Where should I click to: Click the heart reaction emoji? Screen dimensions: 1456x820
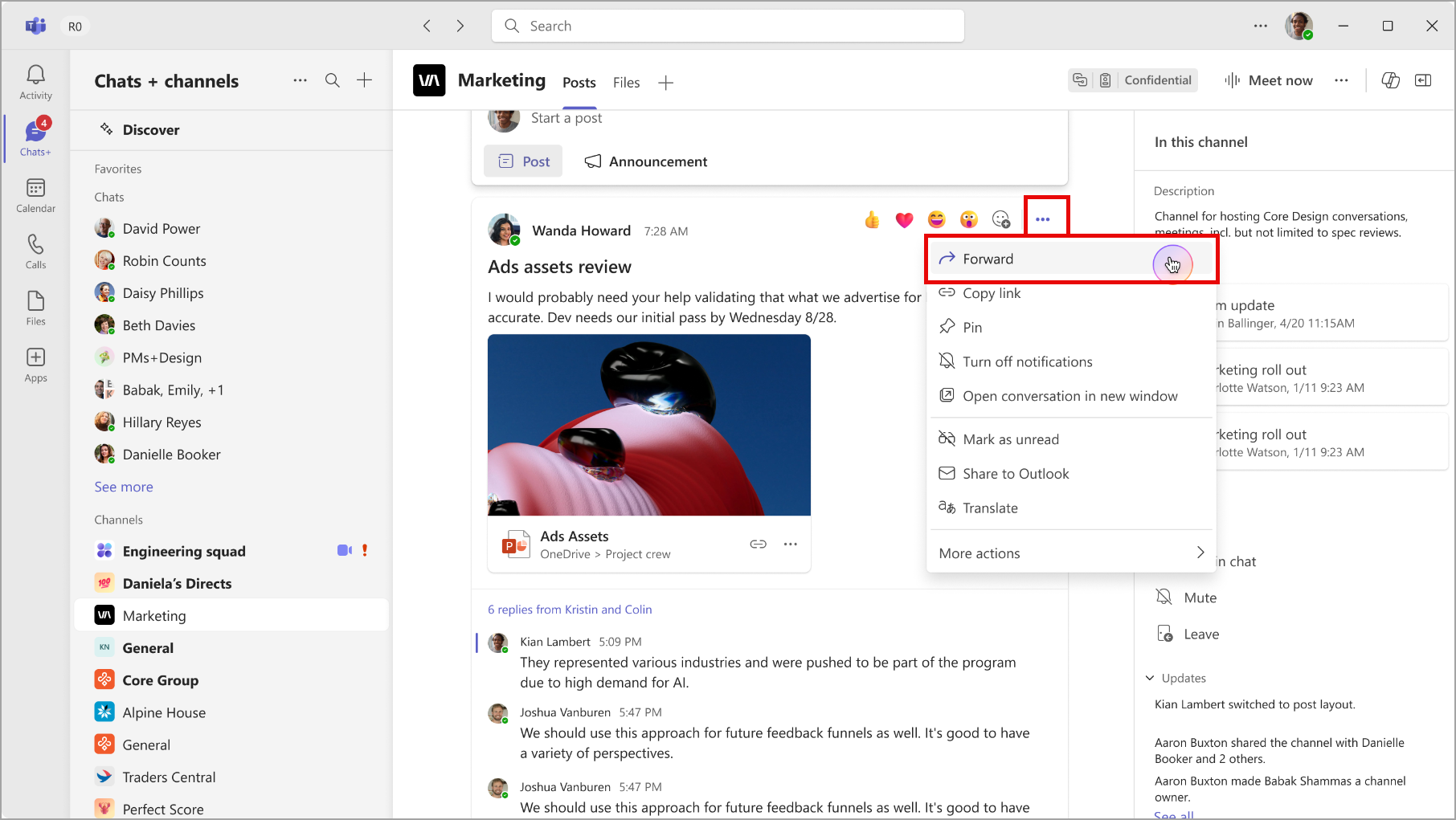[x=904, y=220]
